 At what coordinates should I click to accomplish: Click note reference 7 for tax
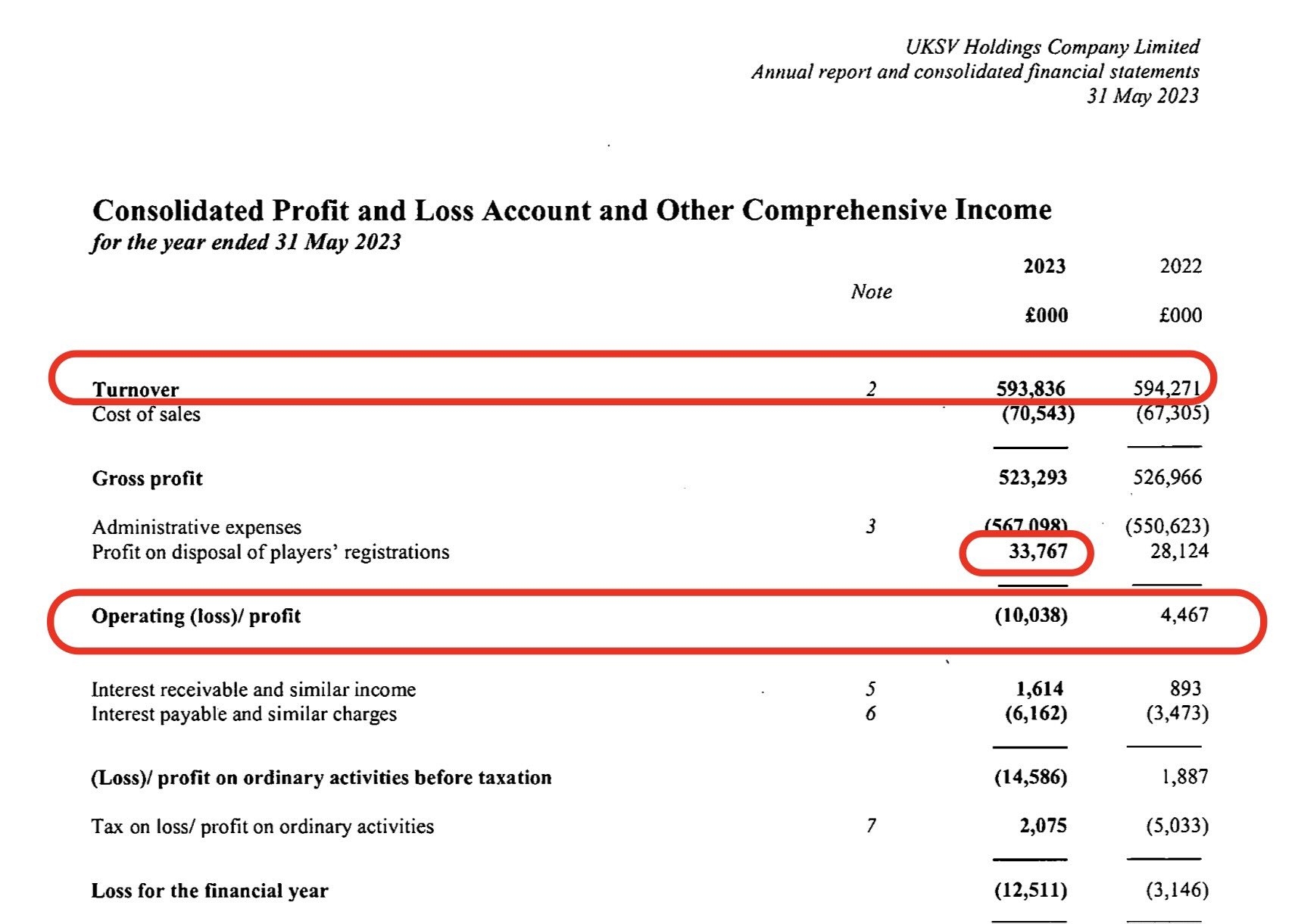coord(871,826)
